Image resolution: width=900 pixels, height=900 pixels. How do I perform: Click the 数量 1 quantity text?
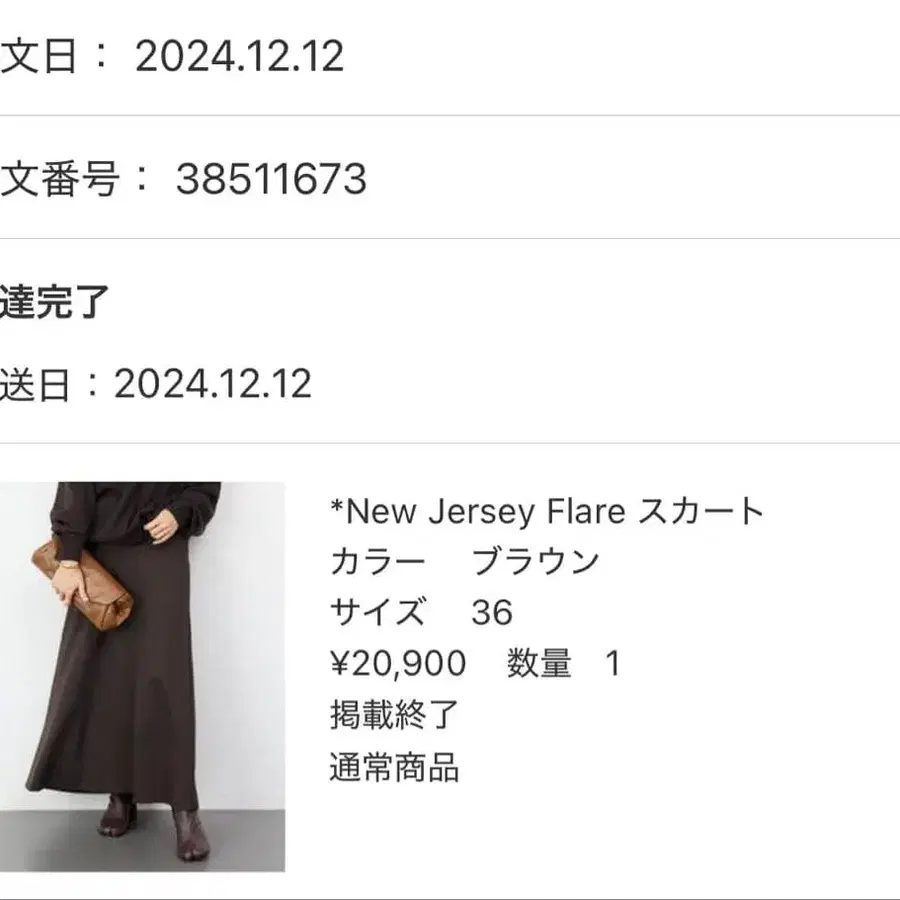(x=564, y=663)
